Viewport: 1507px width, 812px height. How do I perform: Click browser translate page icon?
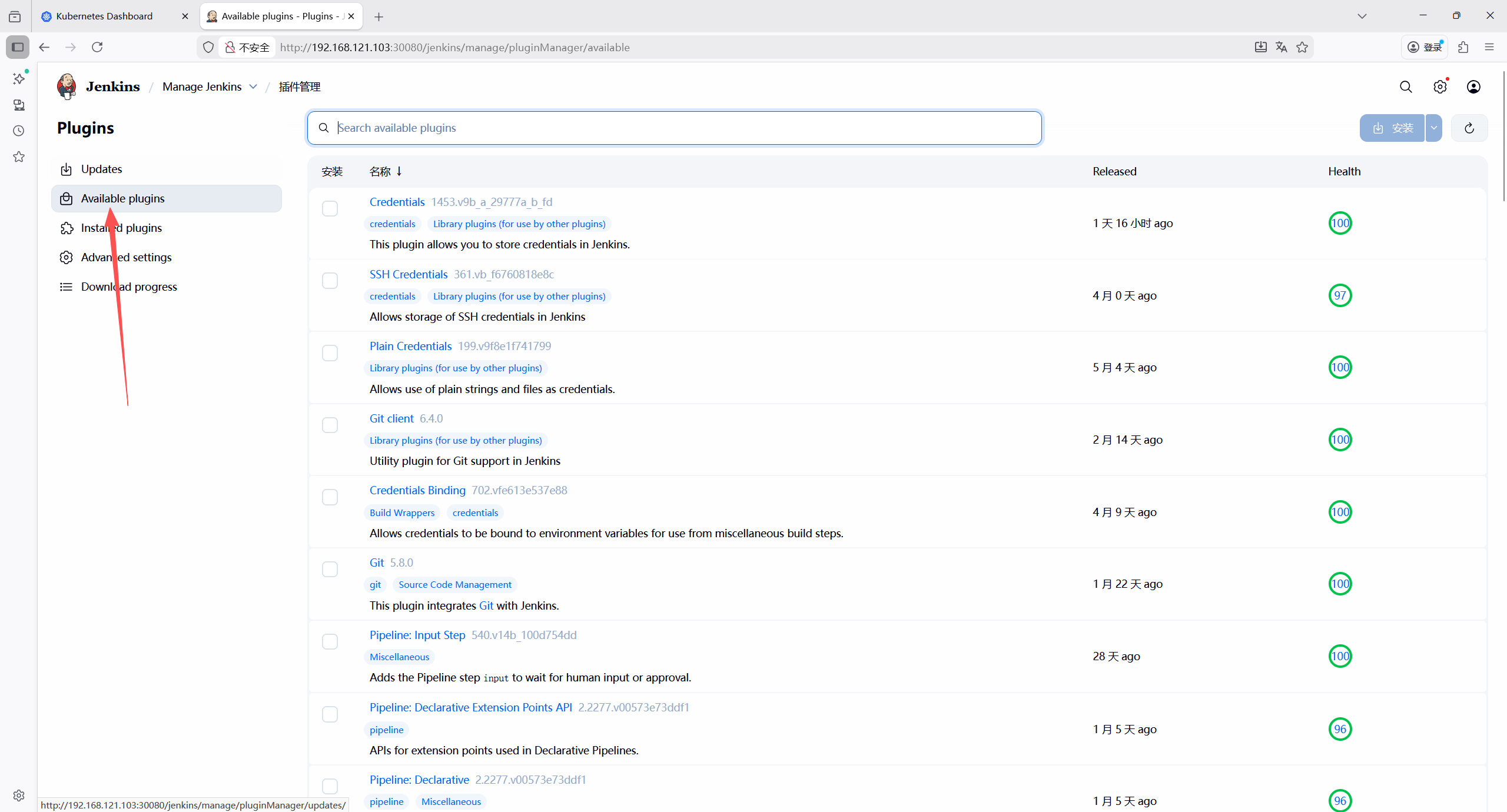click(x=1282, y=47)
